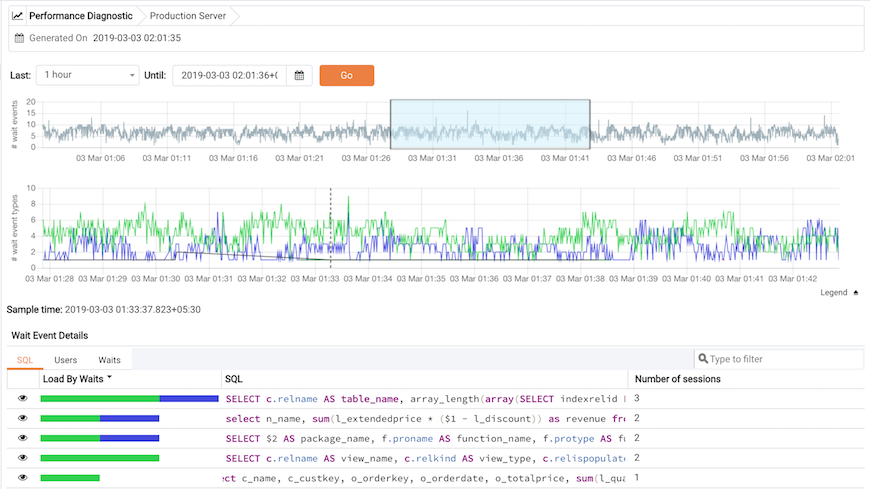Toggle eye icon for table_name query row
The image size is (870, 489).
coord(23,398)
